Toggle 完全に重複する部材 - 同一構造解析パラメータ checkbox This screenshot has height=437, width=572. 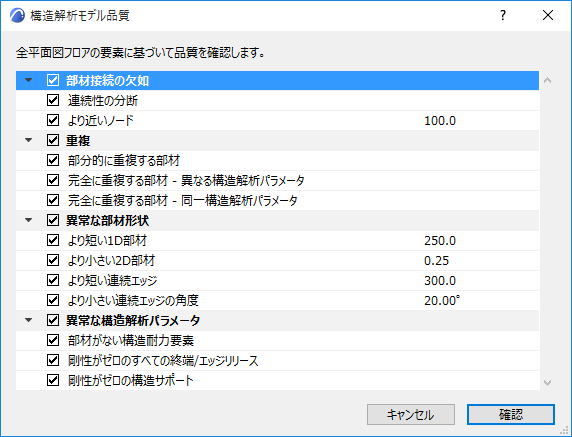point(53,200)
